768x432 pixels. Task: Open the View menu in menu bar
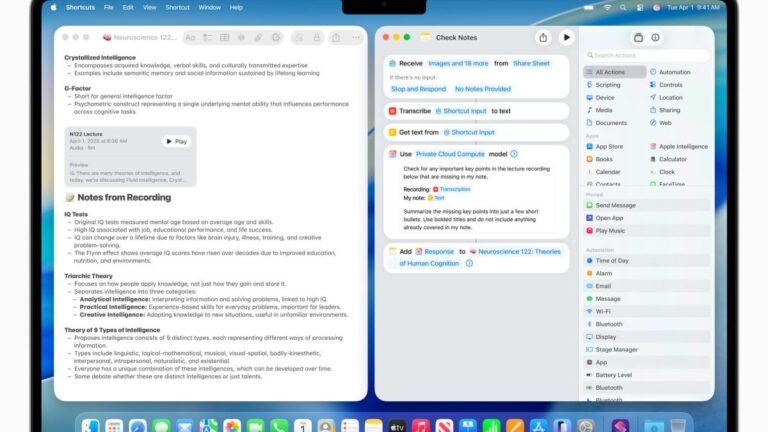point(147,7)
